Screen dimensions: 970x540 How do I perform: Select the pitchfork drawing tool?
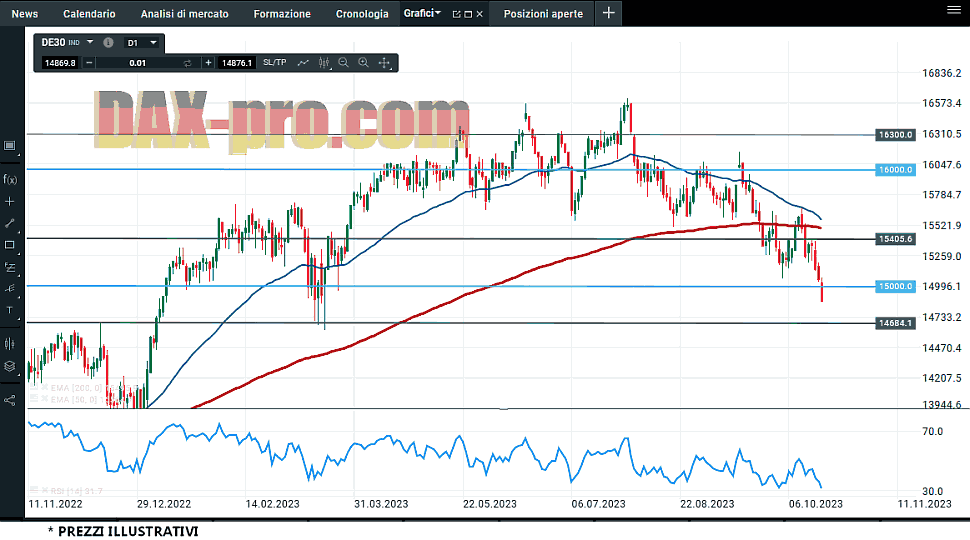(10, 288)
